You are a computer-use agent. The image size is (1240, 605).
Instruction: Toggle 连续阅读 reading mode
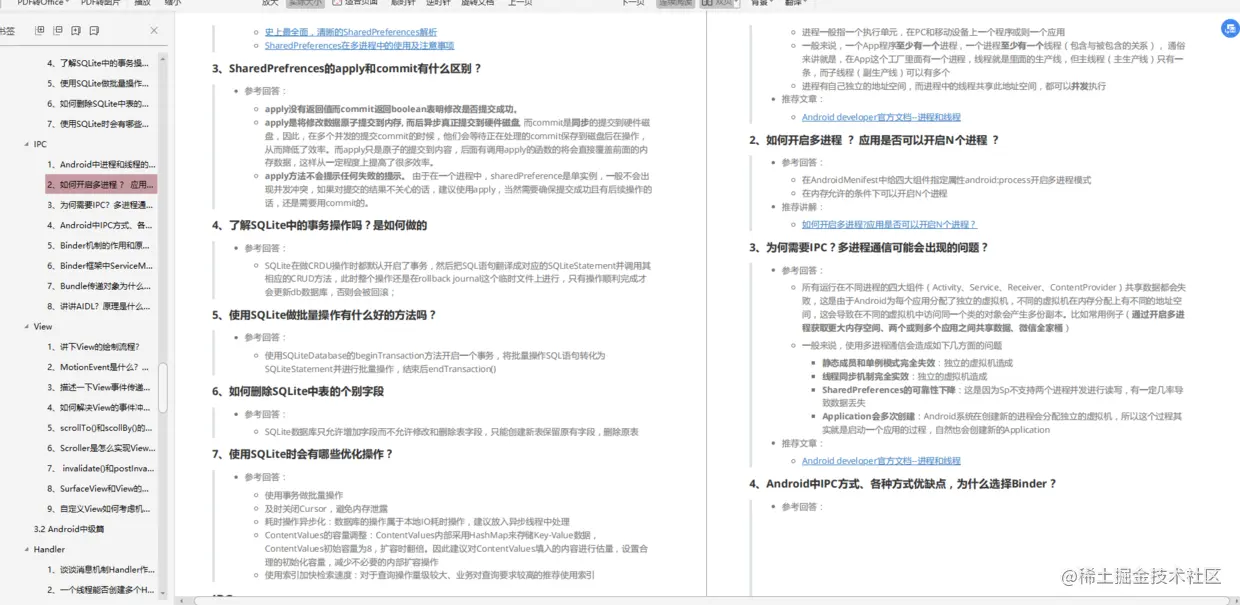(675, 3)
